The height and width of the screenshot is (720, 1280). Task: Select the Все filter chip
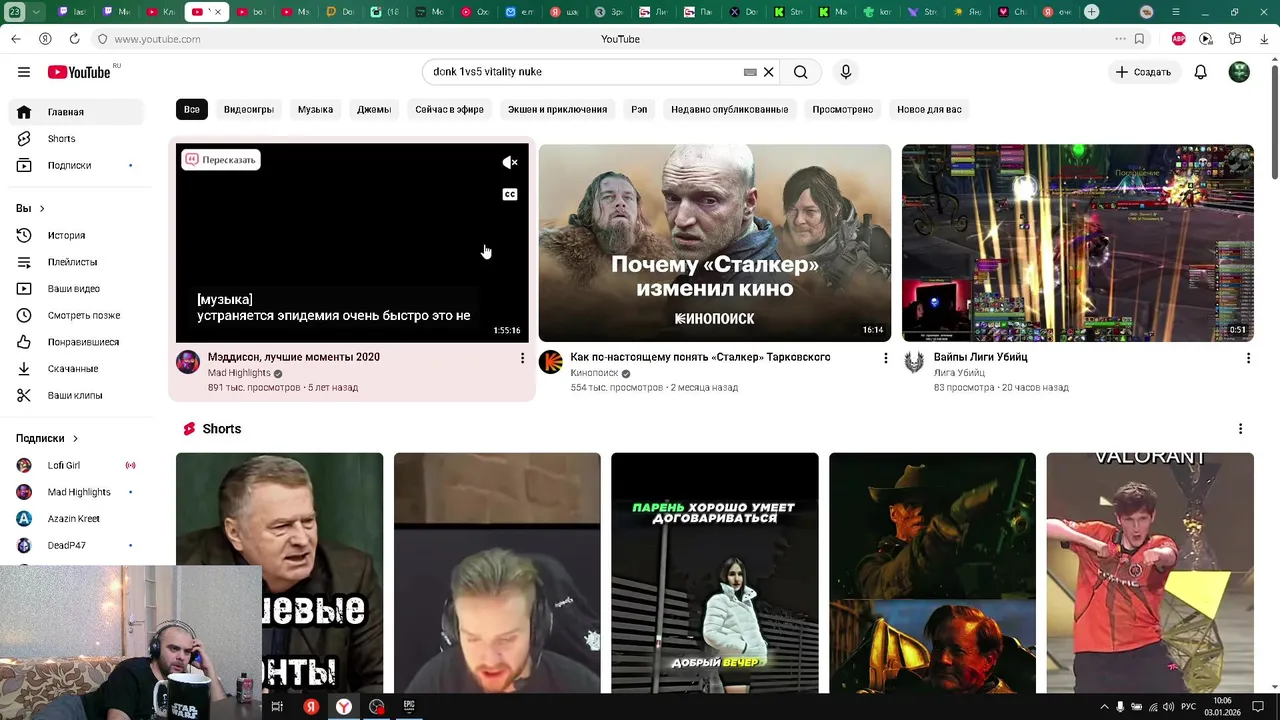(191, 109)
